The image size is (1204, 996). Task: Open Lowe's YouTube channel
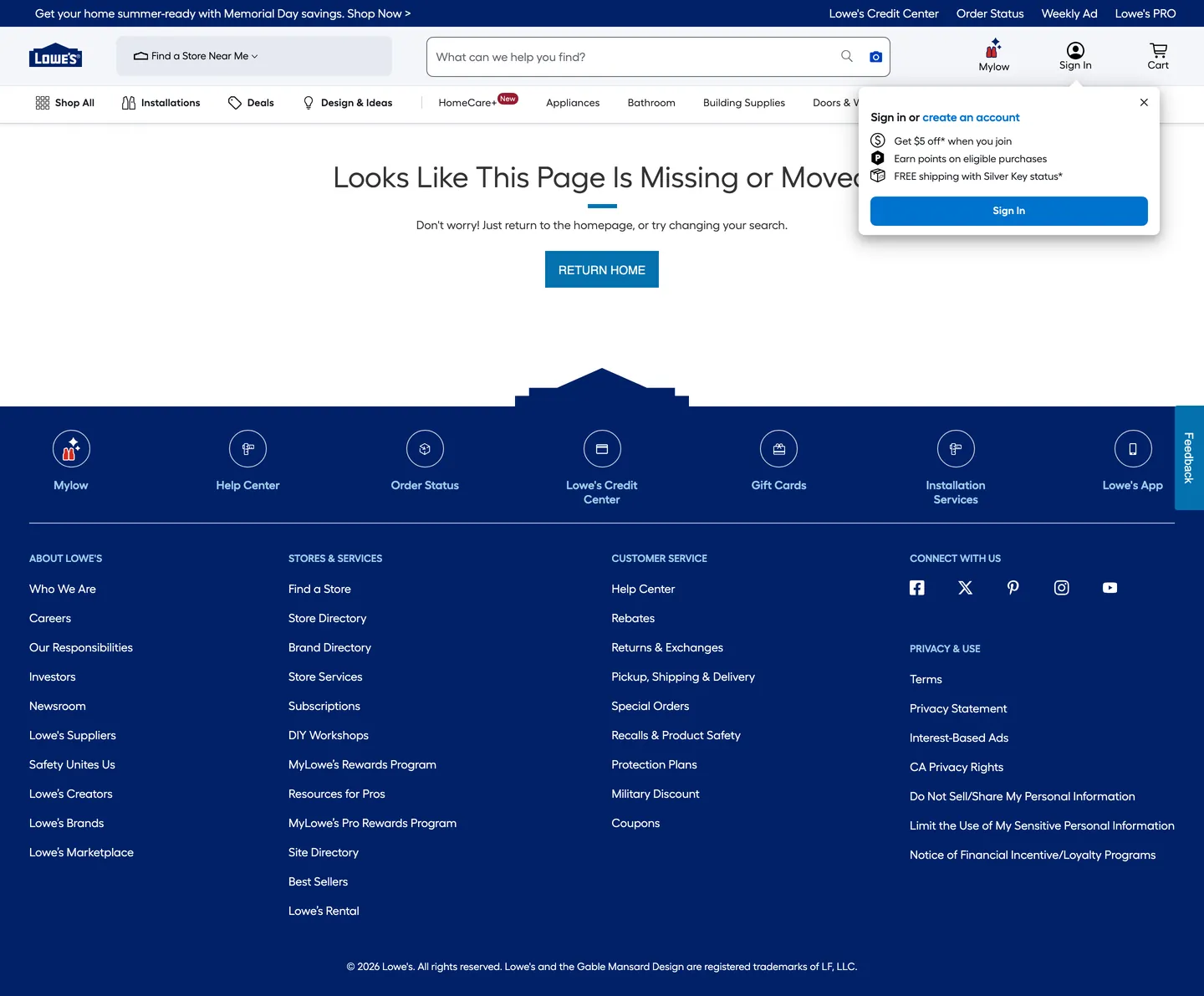point(1110,588)
